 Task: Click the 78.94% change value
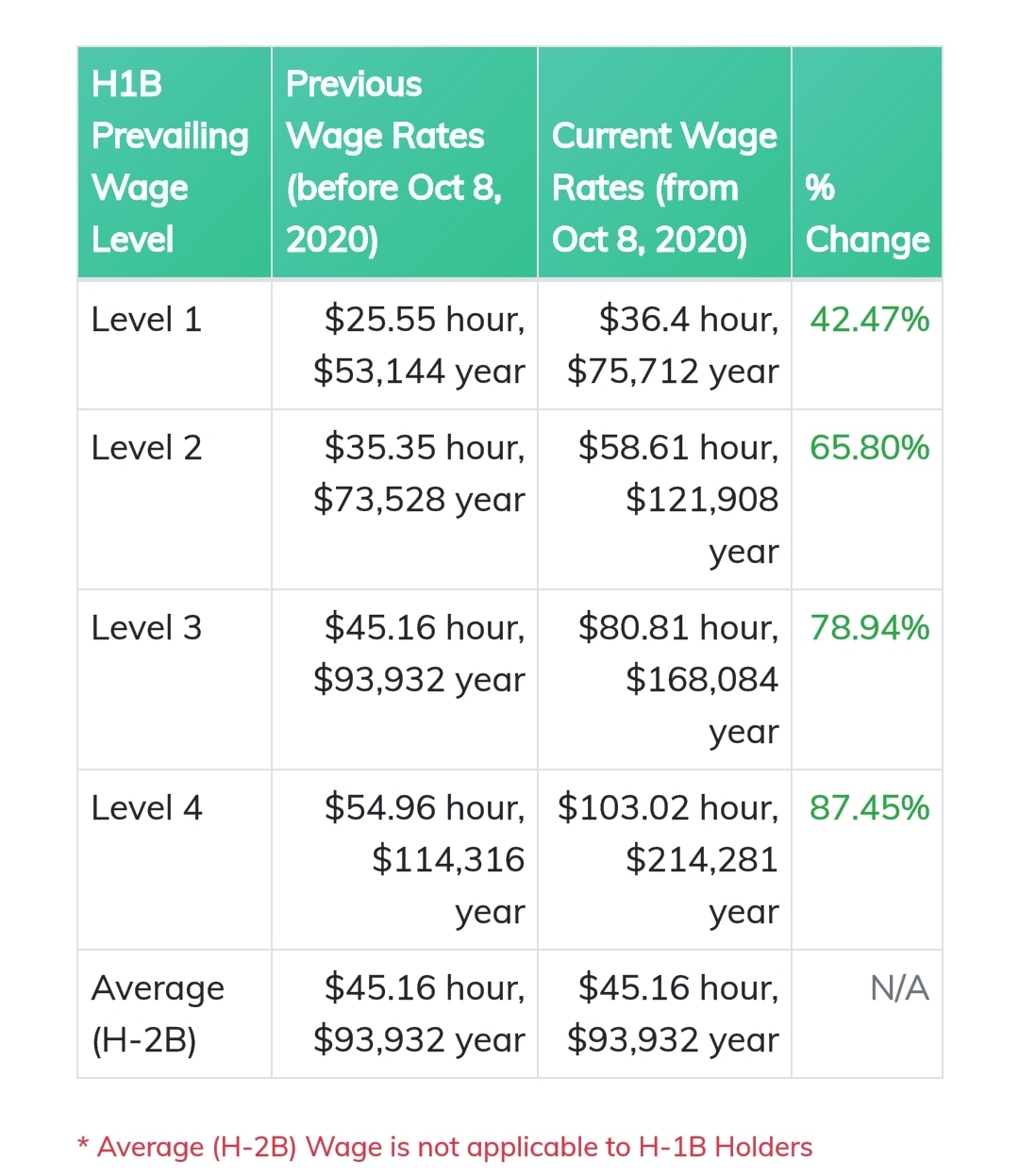(869, 627)
